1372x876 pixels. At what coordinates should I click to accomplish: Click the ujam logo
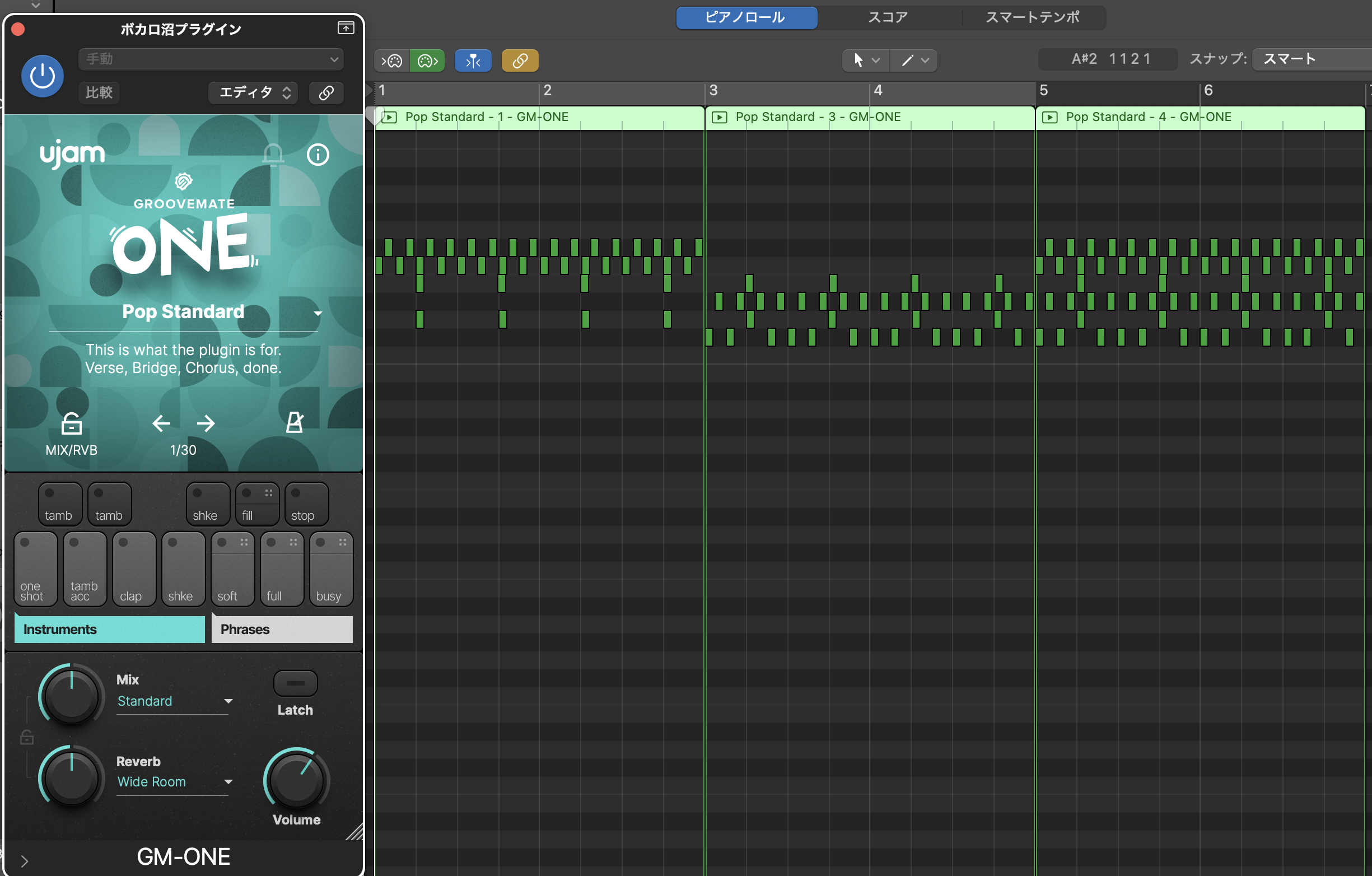[72, 154]
